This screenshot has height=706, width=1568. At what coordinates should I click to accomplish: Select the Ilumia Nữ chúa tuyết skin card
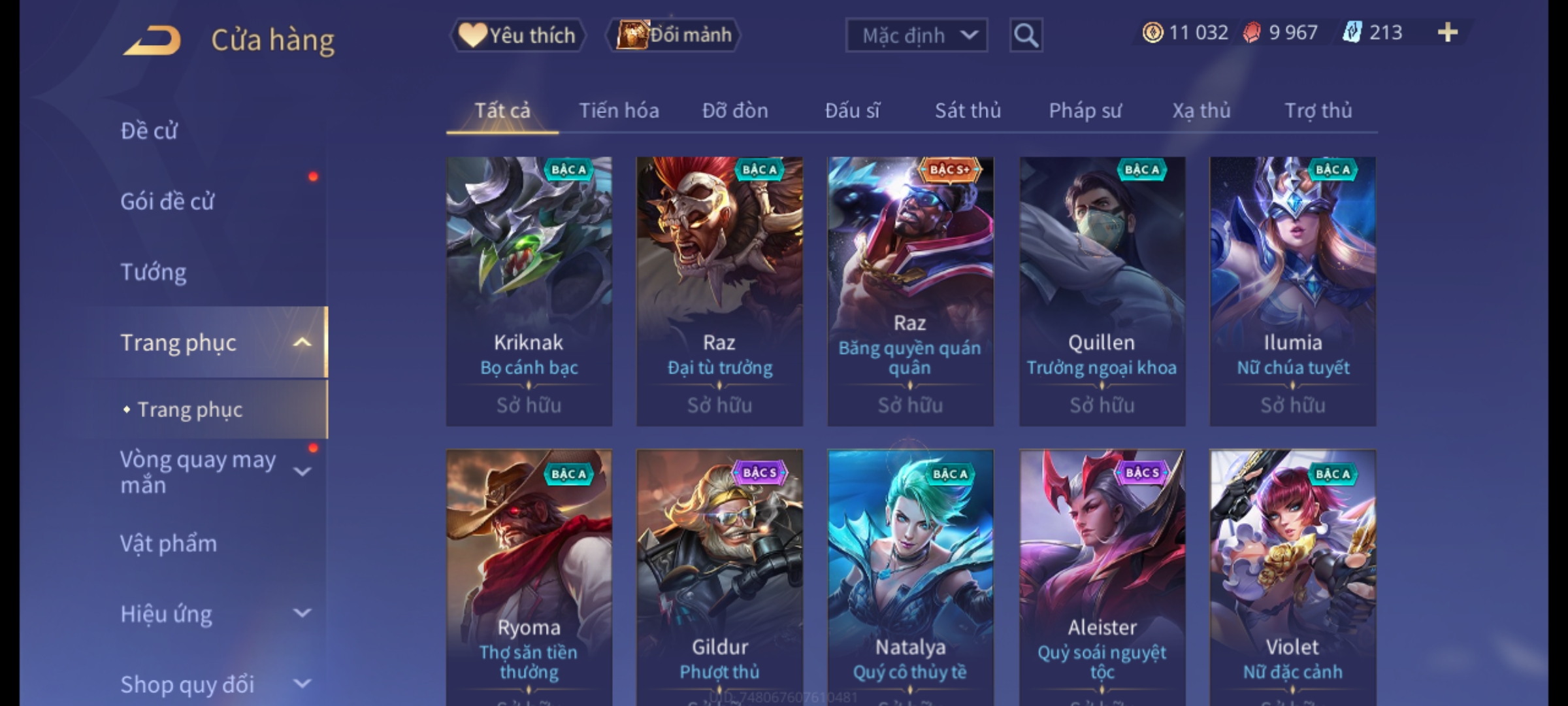(1292, 292)
